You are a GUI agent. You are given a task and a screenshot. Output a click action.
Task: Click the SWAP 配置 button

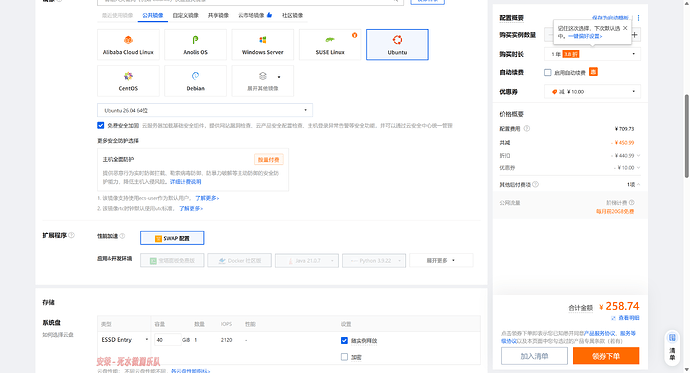(x=172, y=238)
